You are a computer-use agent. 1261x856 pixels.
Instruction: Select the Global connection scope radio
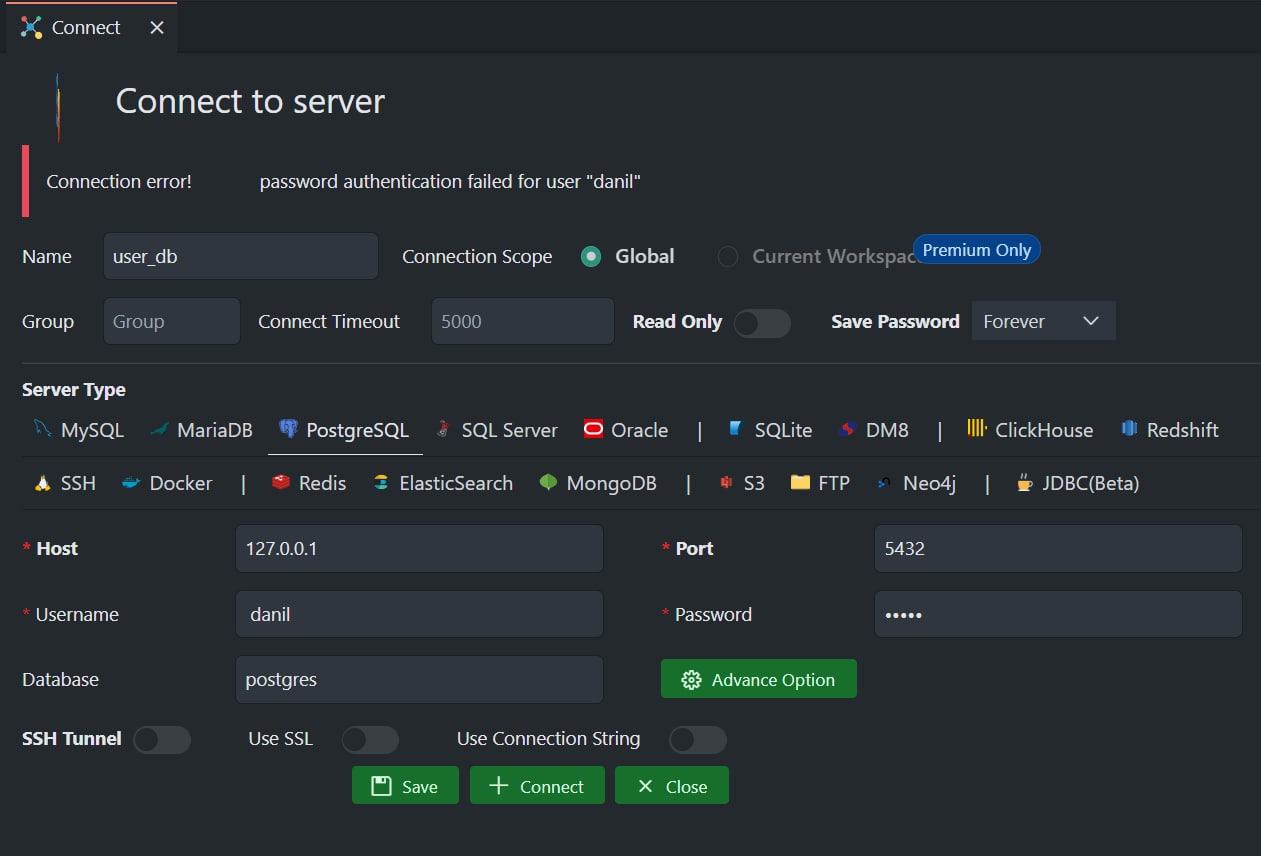coord(591,257)
